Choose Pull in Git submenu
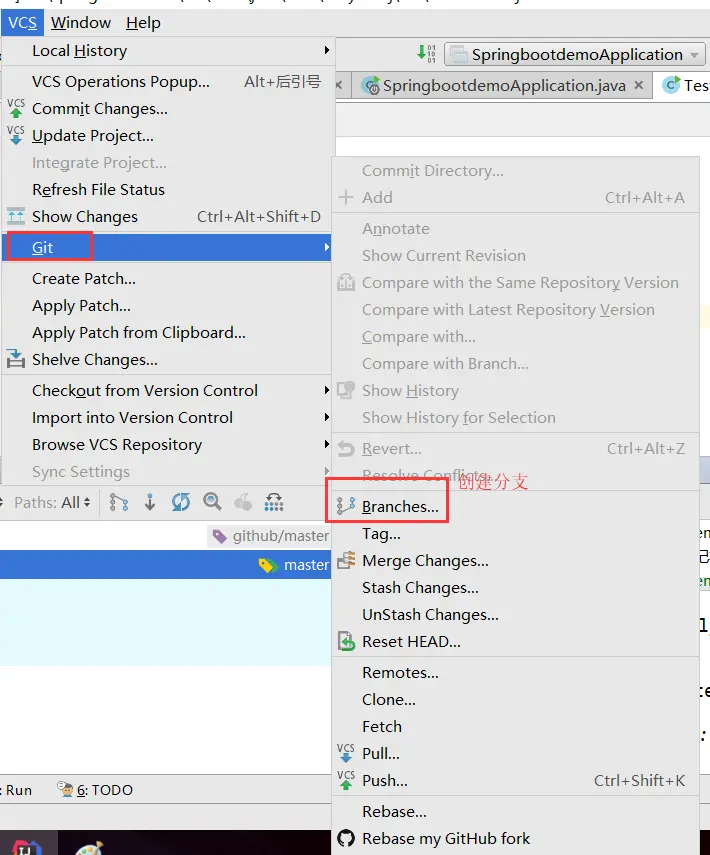 click(515, 754)
